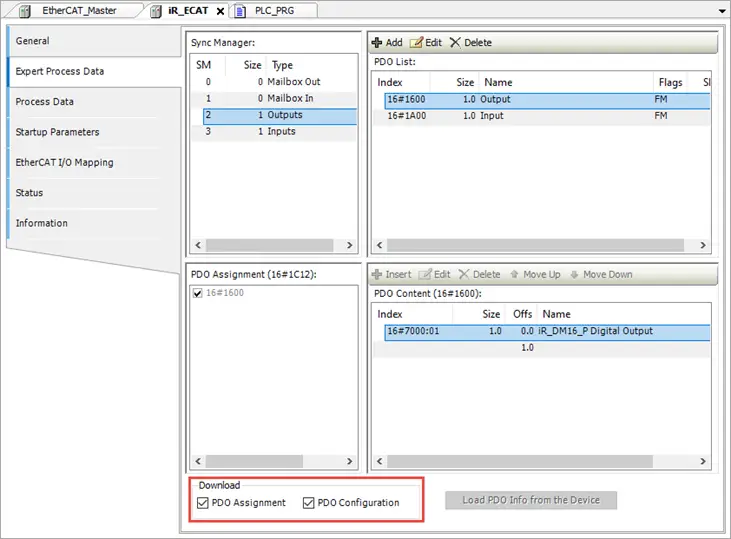Click PDO Content scrollbar left arrow
Image resolution: width=731 pixels, height=539 pixels.
click(379, 461)
